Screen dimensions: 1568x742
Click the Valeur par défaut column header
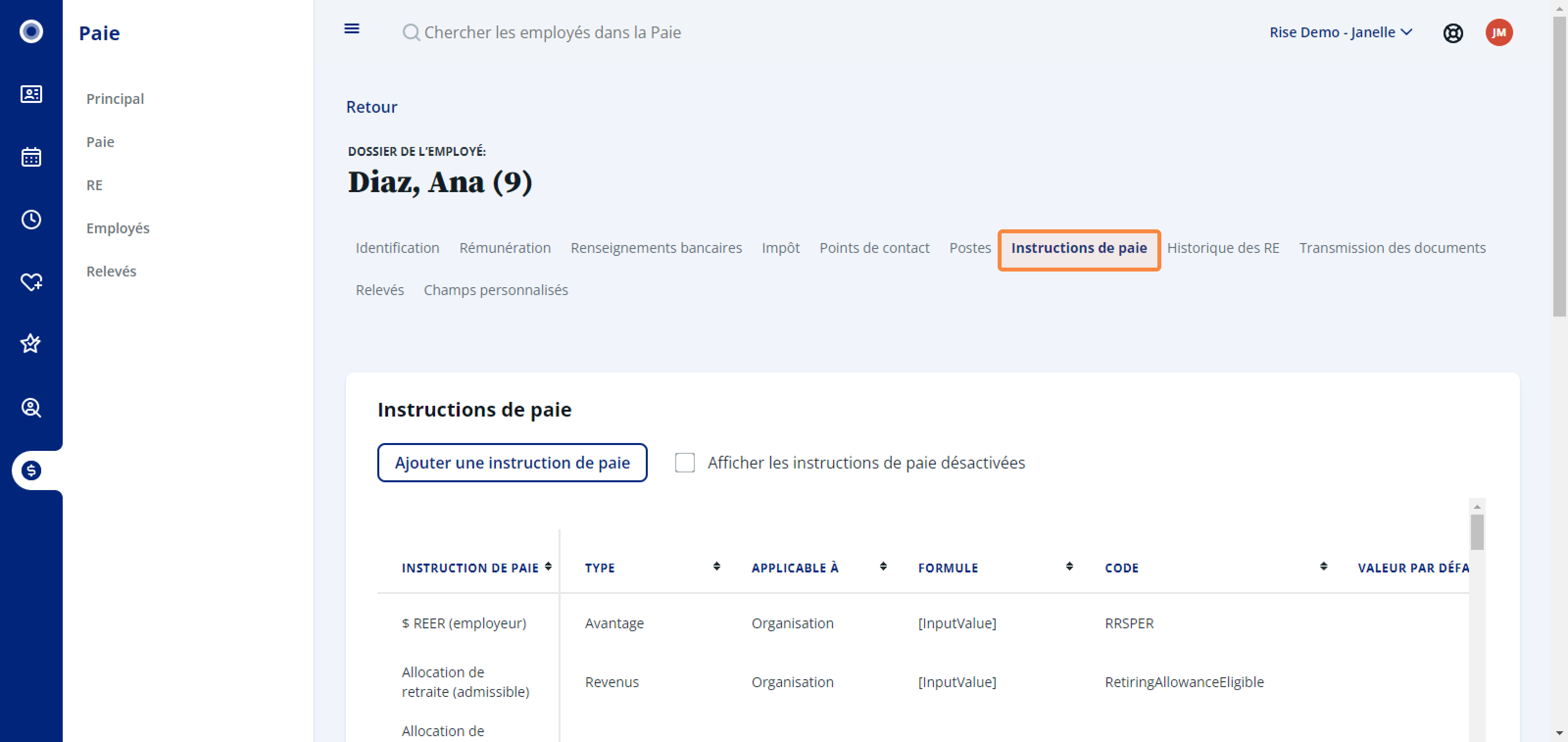tap(1413, 568)
